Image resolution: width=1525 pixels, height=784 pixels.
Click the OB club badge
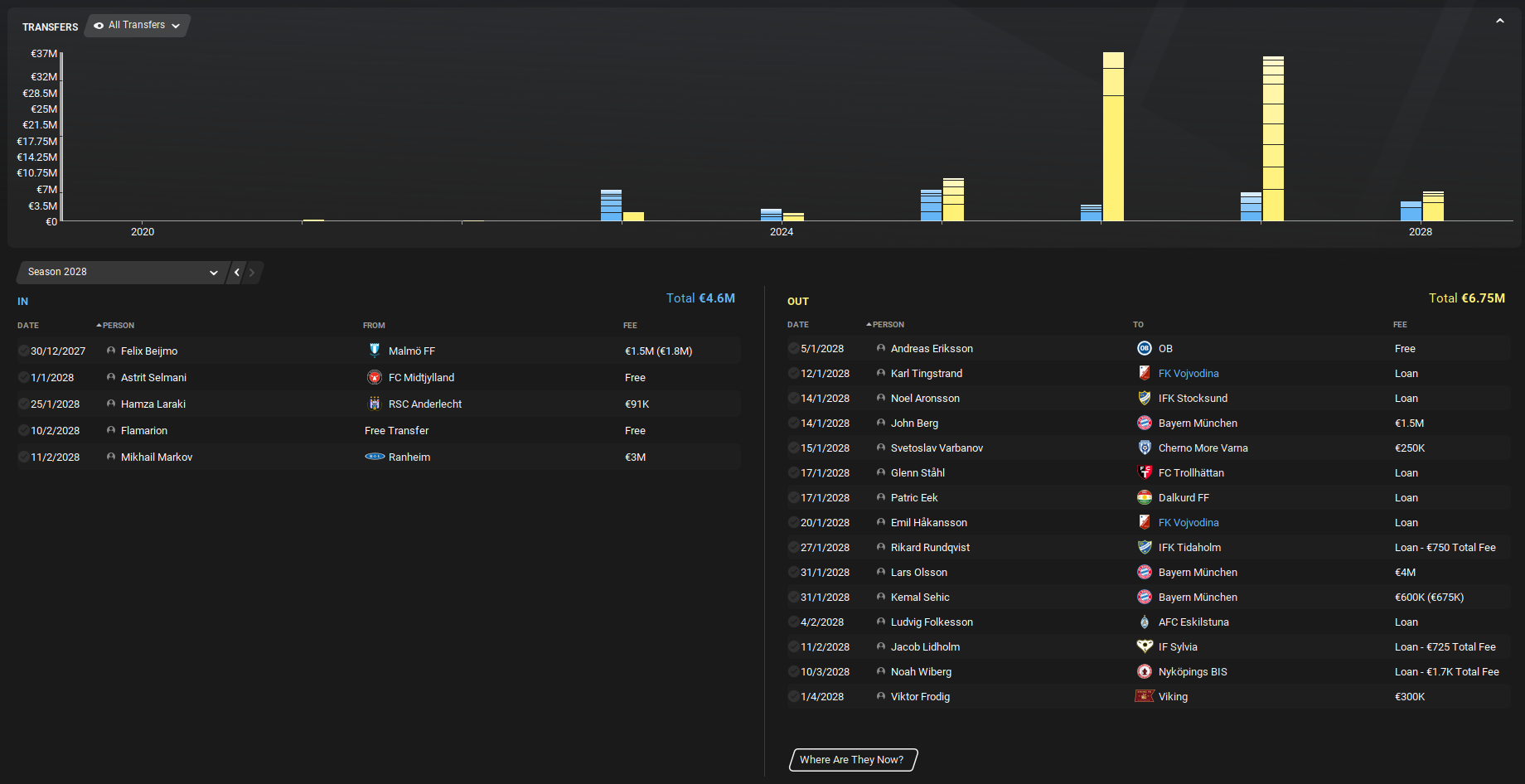tap(1145, 348)
